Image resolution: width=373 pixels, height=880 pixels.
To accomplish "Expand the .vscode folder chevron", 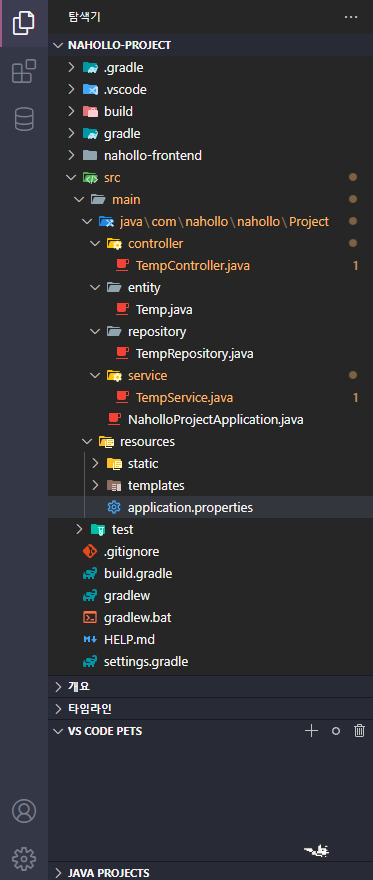I will (71, 89).
